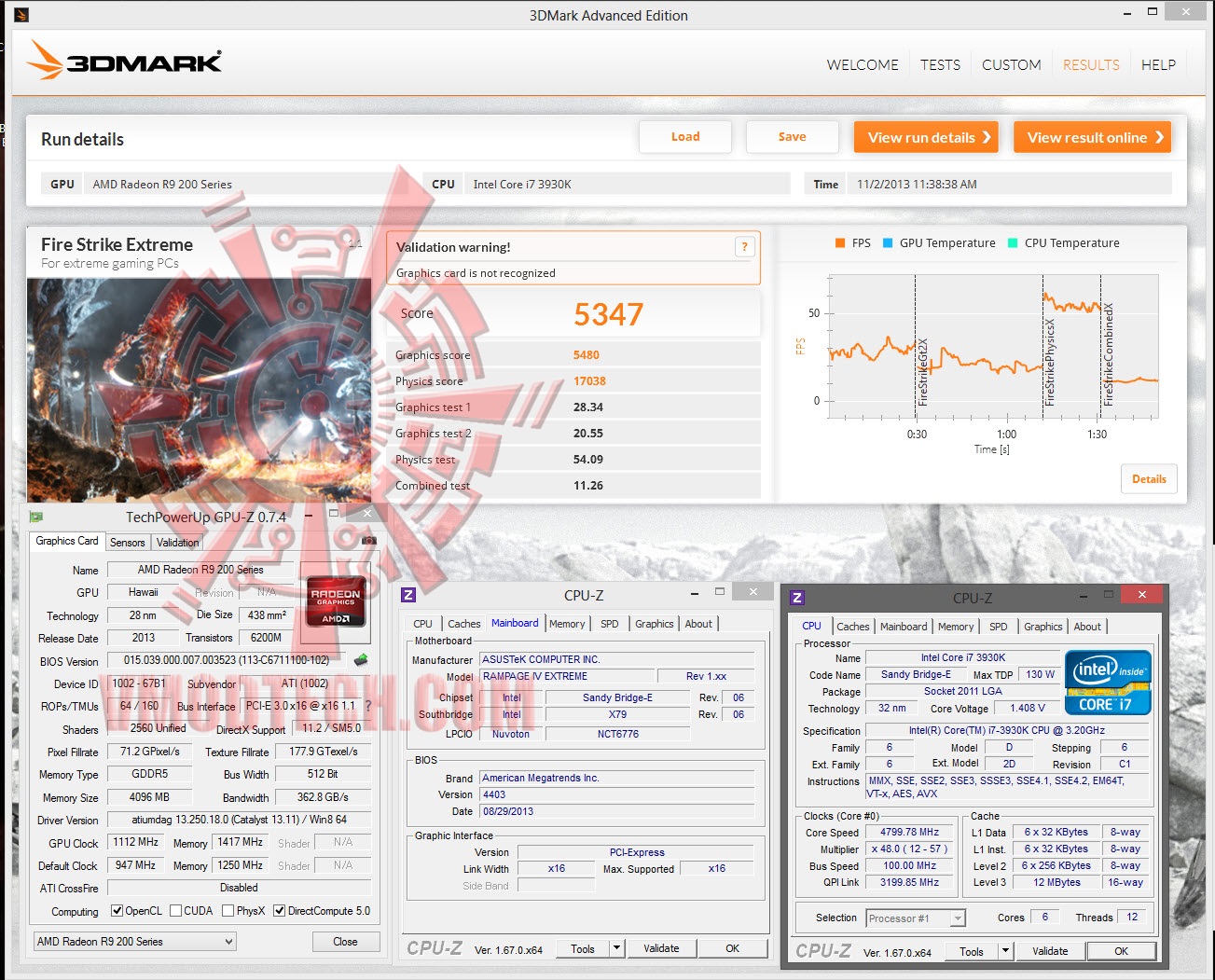Click the run time 11/2/2013 11:38:38 AM
This screenshot has width=1215, height=980.
917,185
